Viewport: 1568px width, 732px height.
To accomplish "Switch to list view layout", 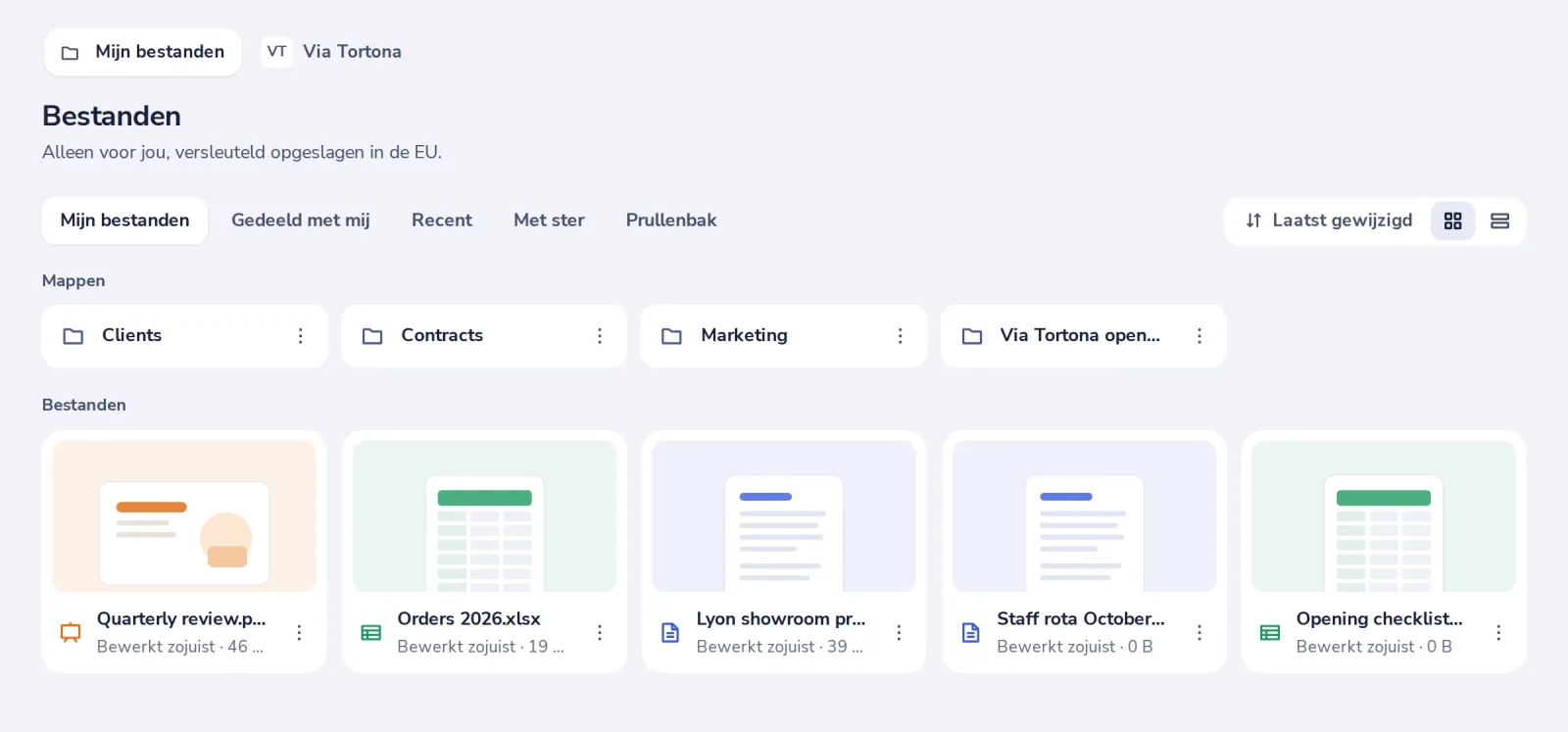I will point(1499,220).
